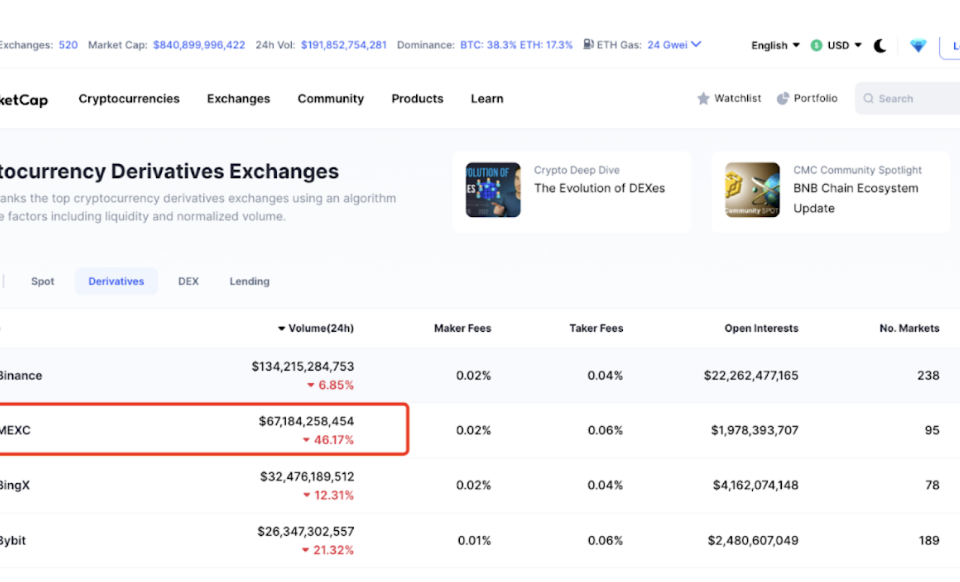Click Dominance BTC 38.3% ETH 17.3% link
This screenshot has height=582, width=960.
(516, 45)
